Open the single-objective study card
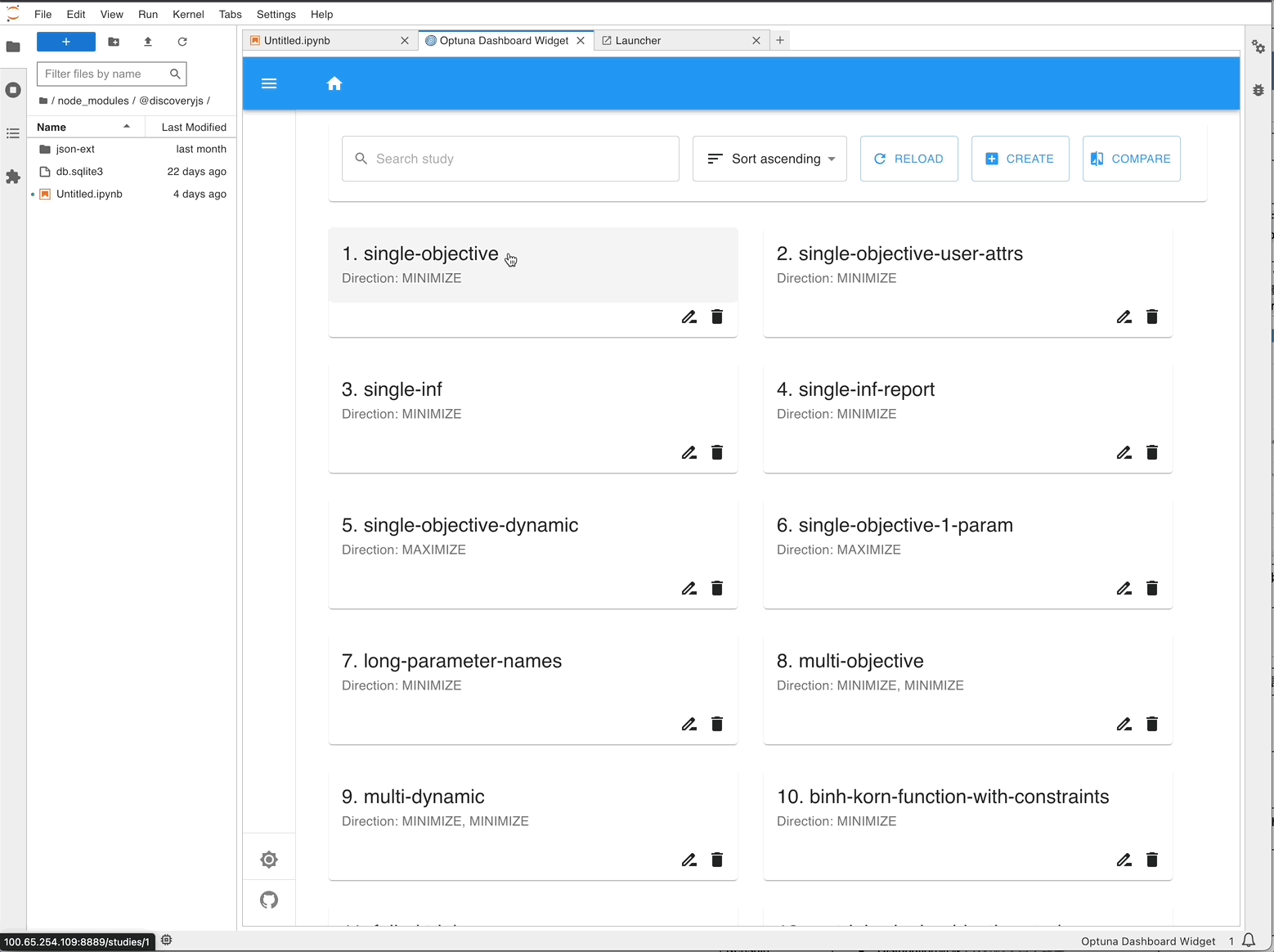Screen dimensions: 1274x952 click(x=533, y=265)
